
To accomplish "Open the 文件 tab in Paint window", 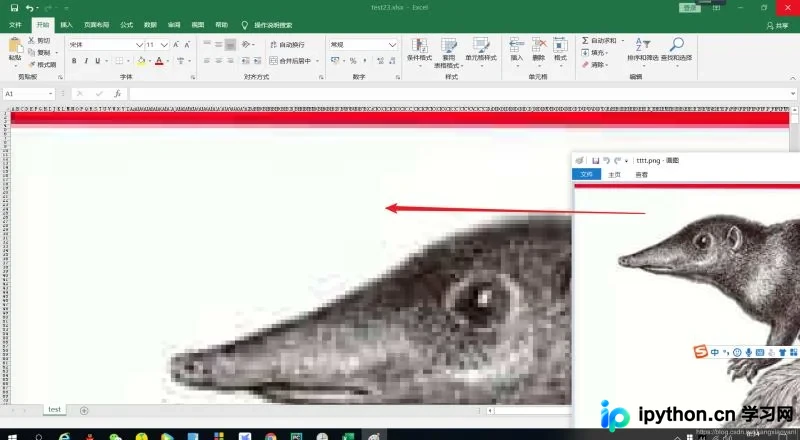I will coord(587,175).
